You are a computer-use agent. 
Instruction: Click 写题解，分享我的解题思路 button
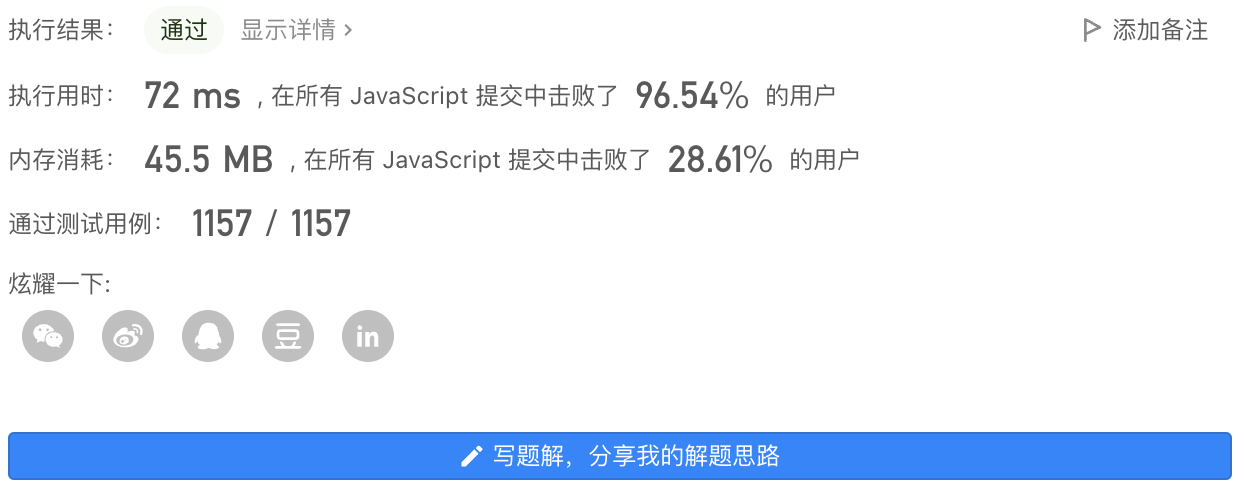(x=620, y=457)
